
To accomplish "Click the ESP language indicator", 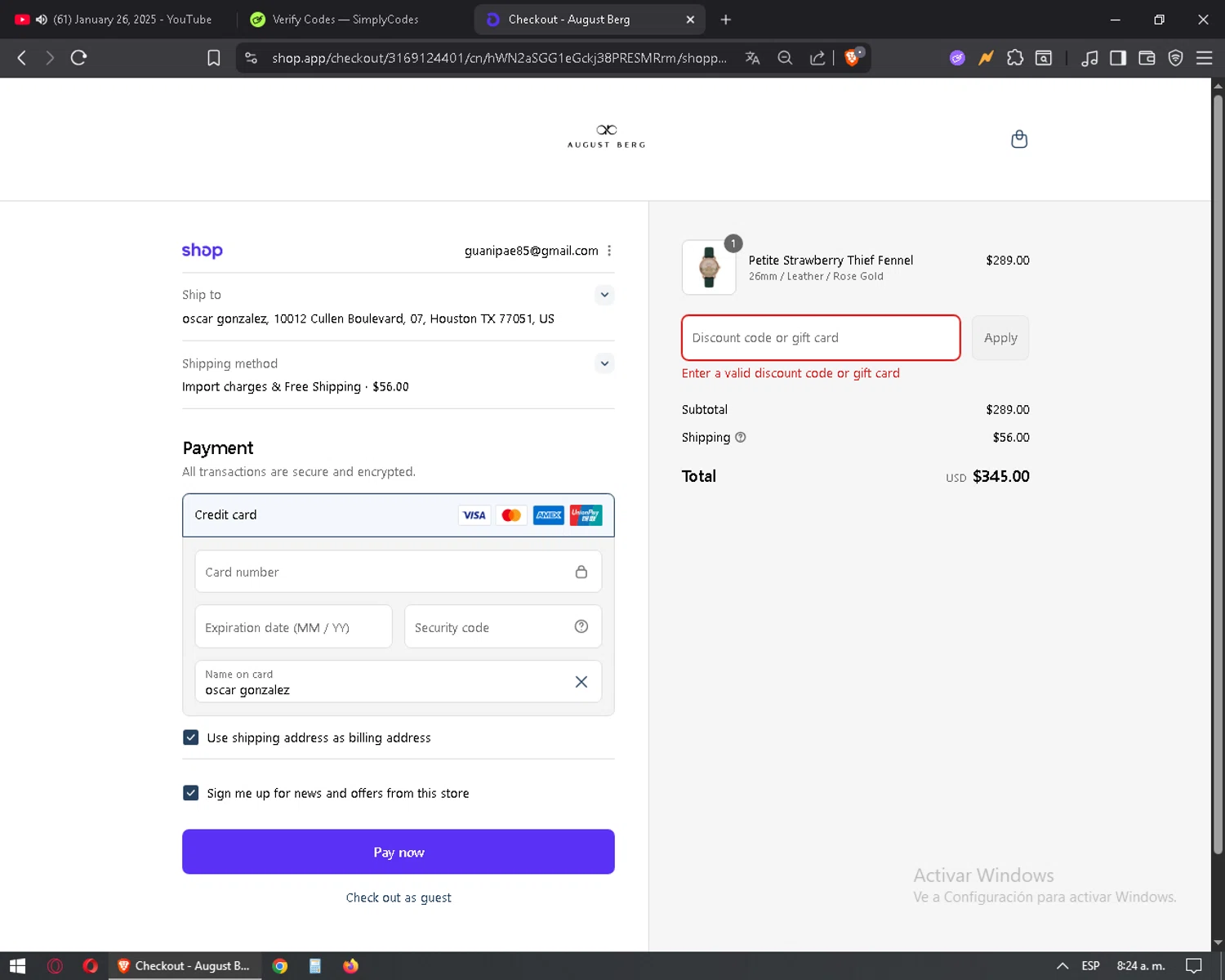I will click(x=1090, y=966).
